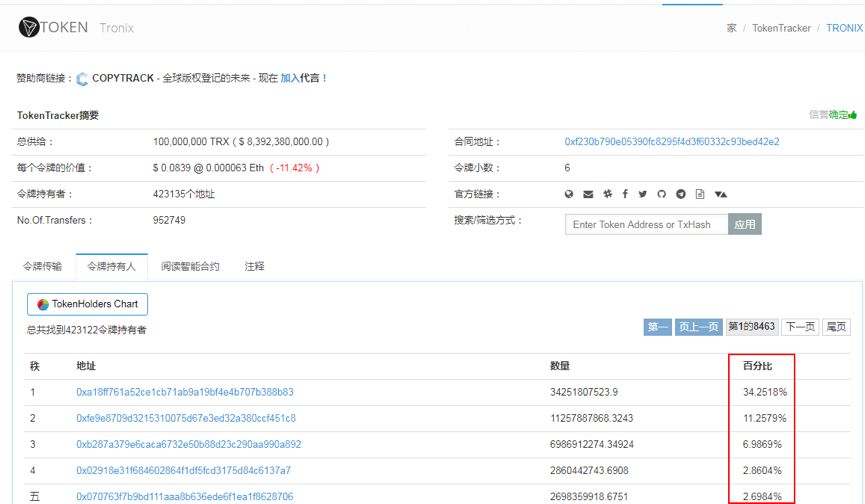Select the 令牌持有人 tab
The width and height of the screenshot is (865, 504).
click(111, 266)
